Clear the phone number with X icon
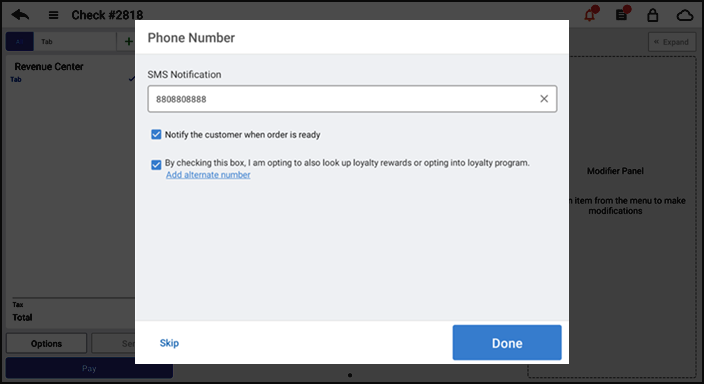This screenshot has width=704, height=384. point(544,99)
